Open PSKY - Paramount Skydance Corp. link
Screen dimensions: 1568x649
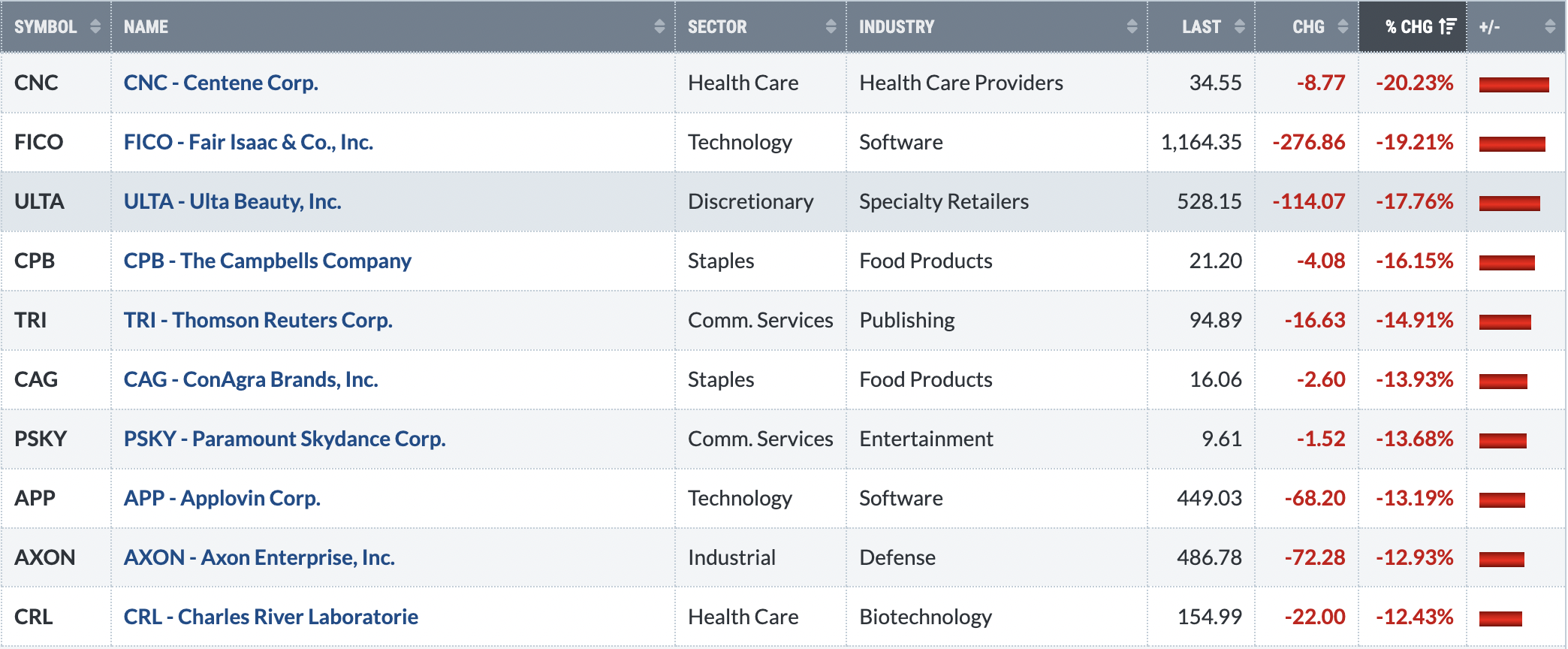[x=285, y=439]
